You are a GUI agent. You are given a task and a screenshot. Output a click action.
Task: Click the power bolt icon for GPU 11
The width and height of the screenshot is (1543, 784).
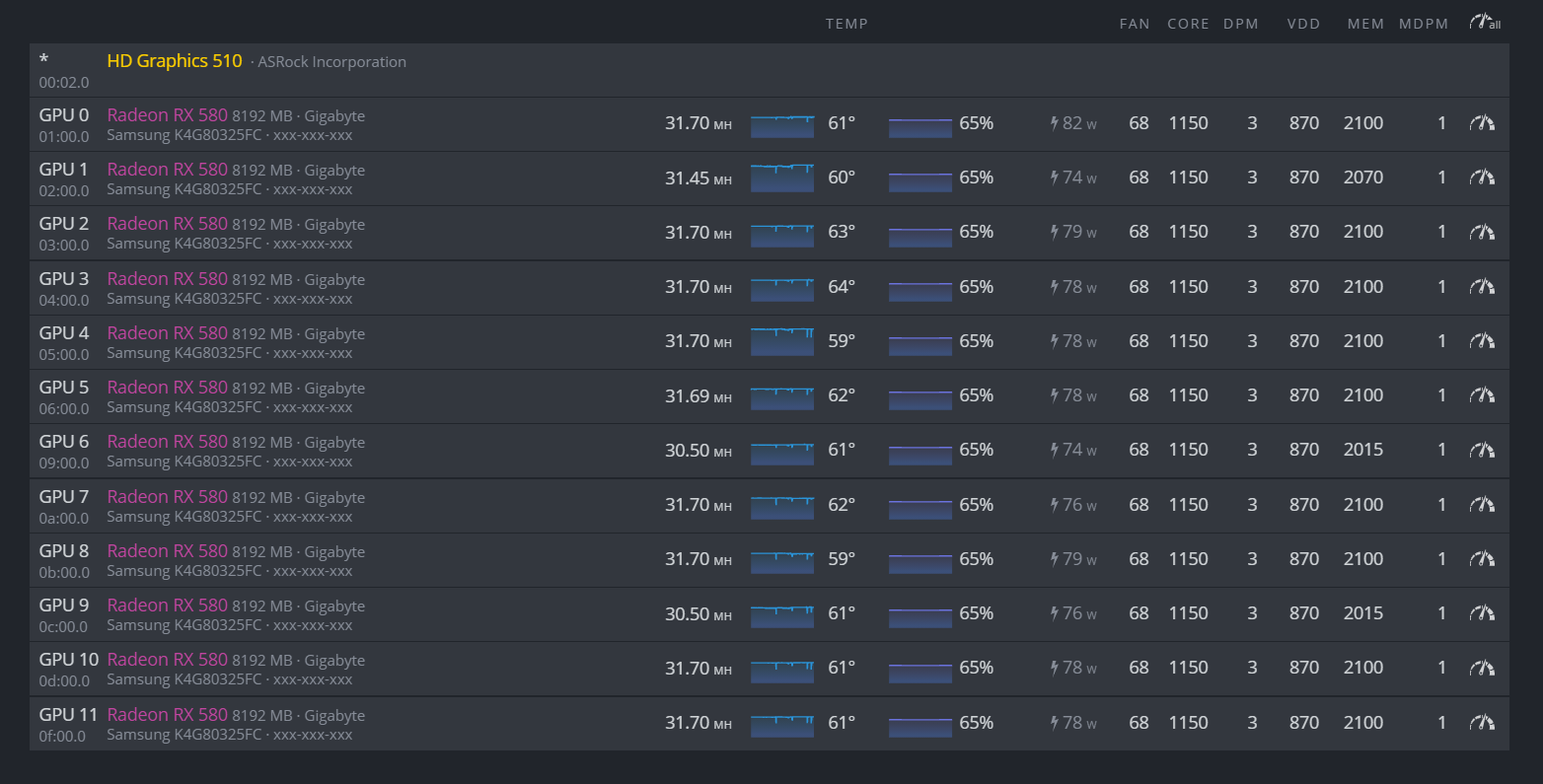[1055, 723]
